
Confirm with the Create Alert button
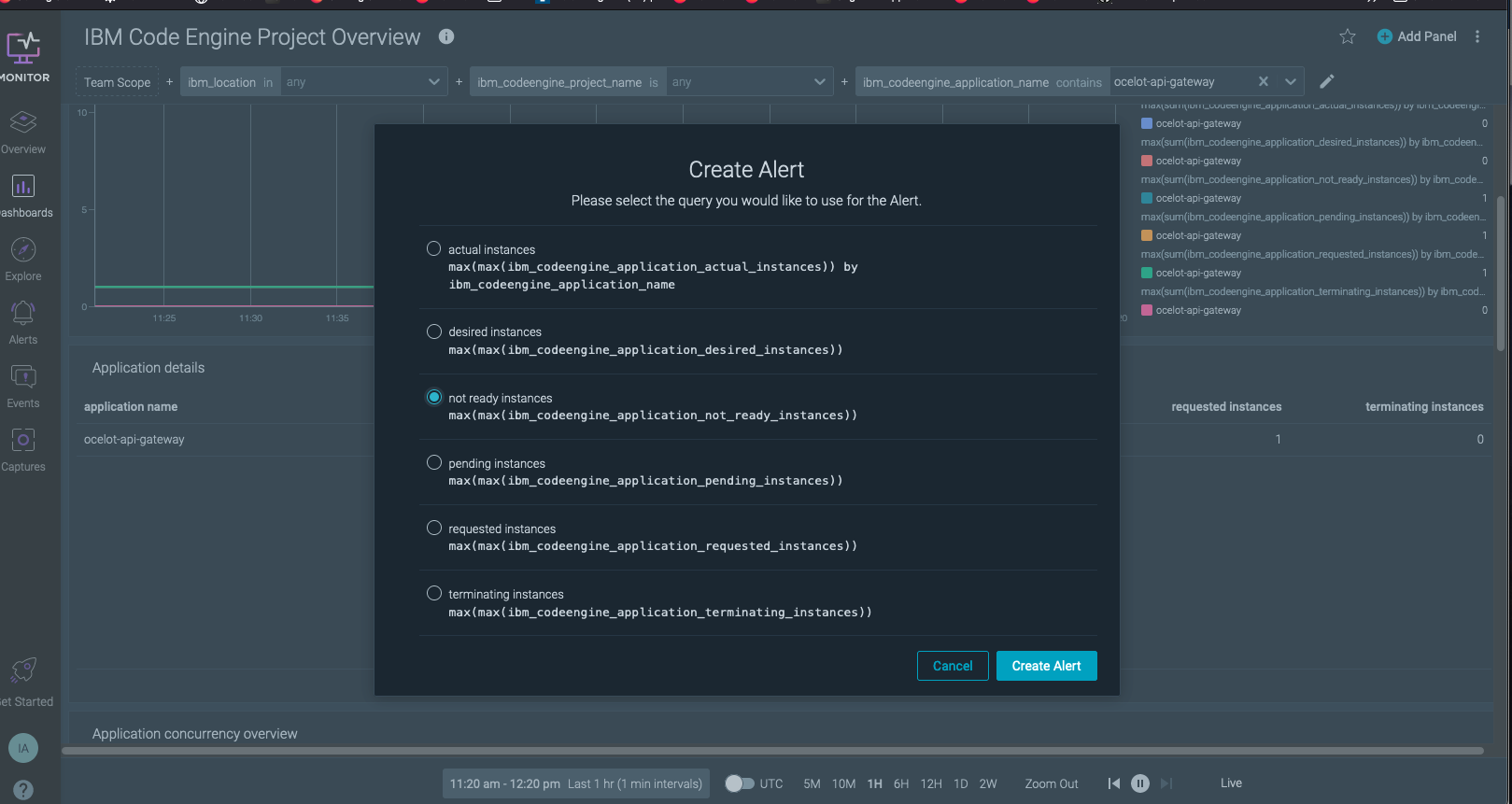1046,666
